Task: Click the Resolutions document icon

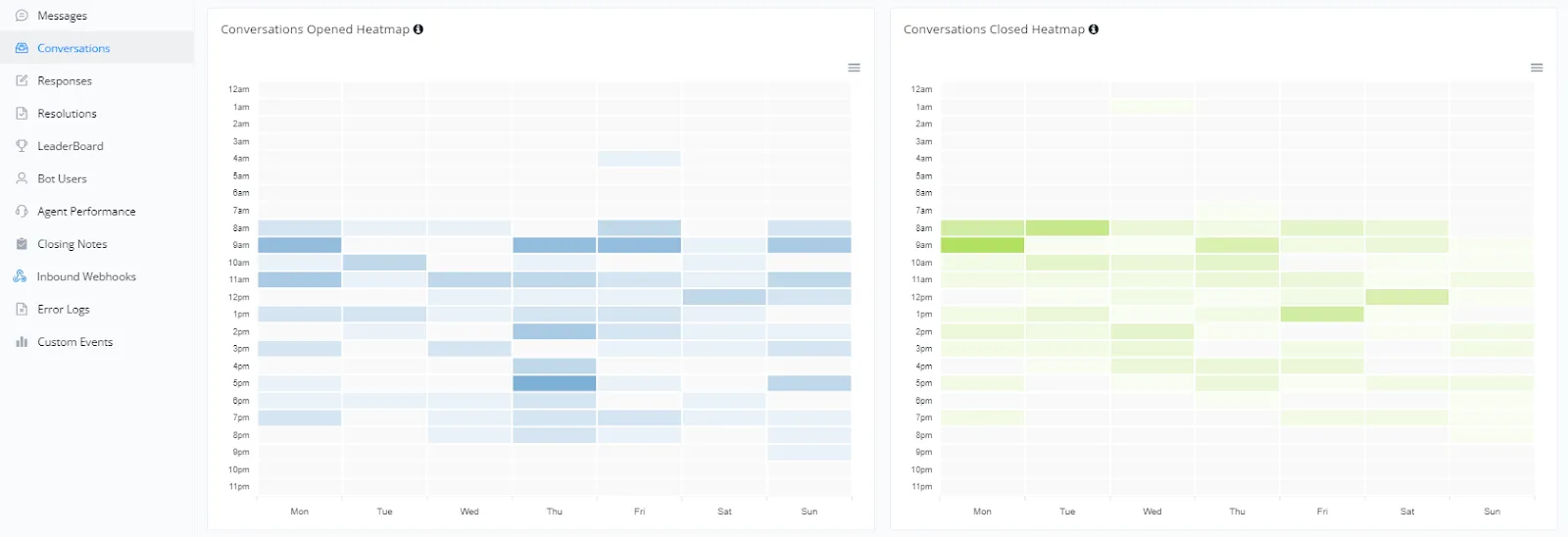Action: click(x=22, y=114)
